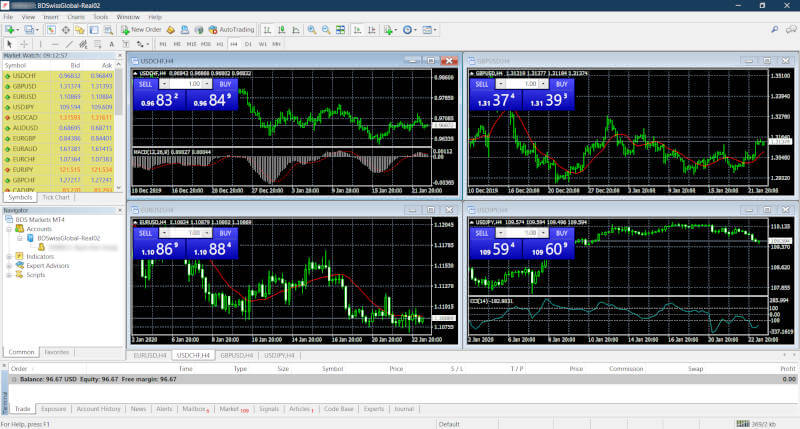Collapse the Accounts tree node
This screenshot has width=800, height=429.
(8, 229)
